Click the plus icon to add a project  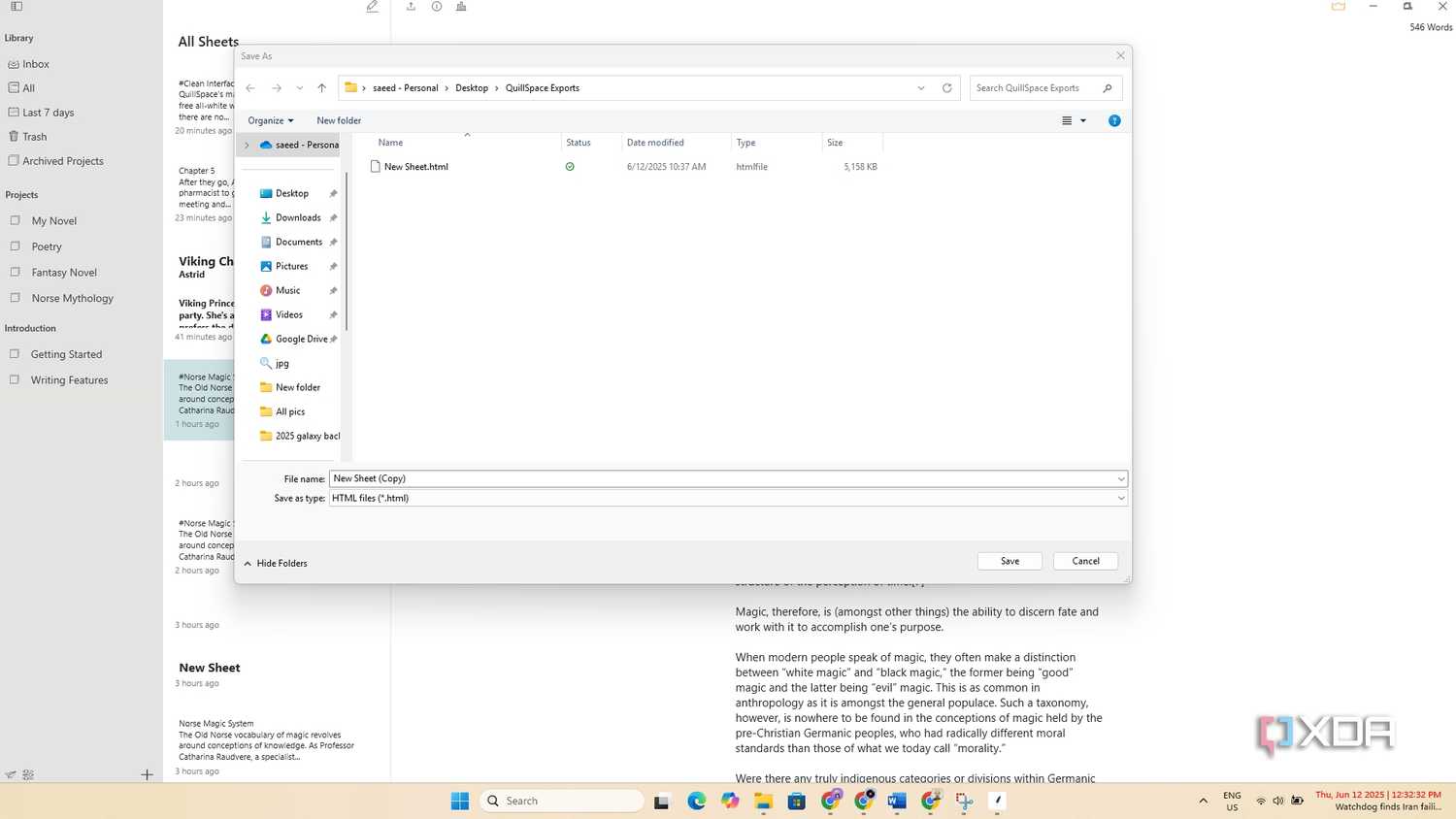tap(147, 774)
